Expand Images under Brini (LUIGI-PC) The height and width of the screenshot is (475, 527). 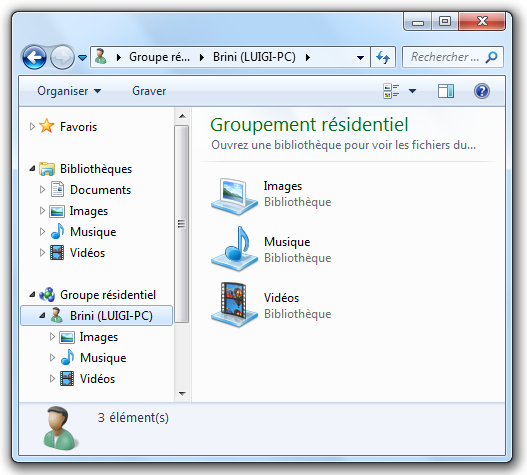(52, 337)
